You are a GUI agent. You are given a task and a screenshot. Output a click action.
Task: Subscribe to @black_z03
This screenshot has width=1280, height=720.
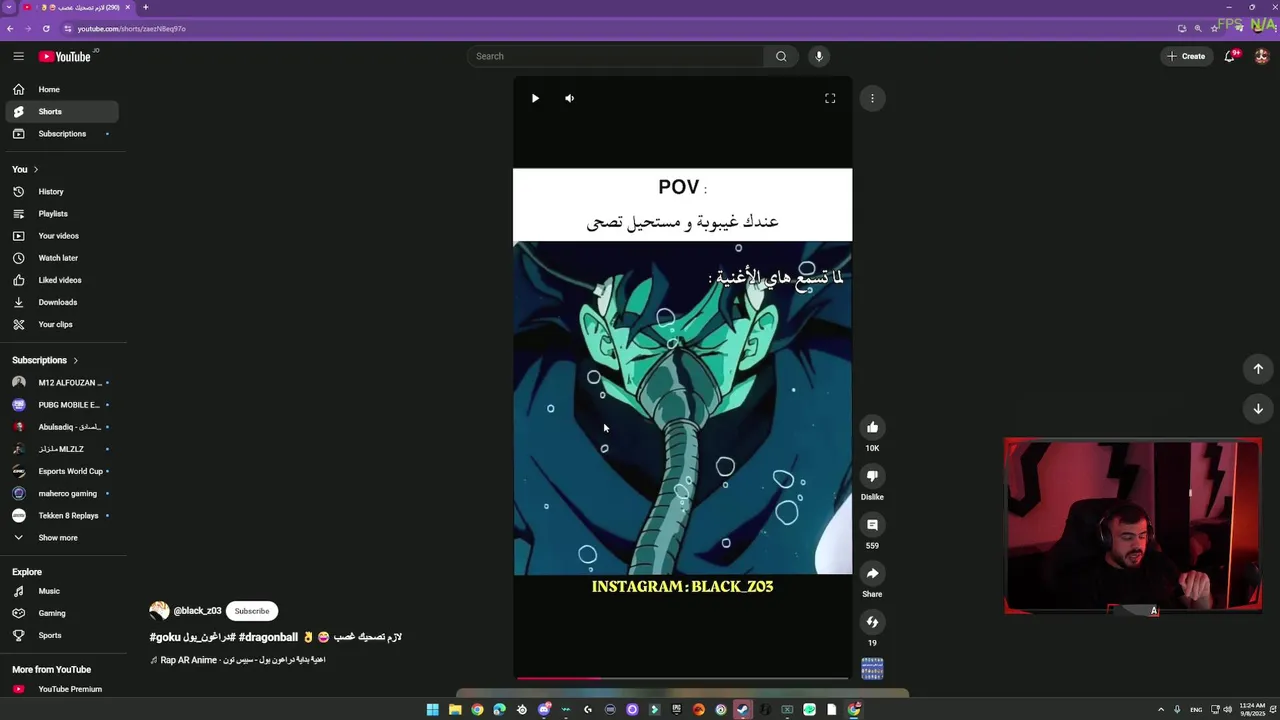click(252, 611)
